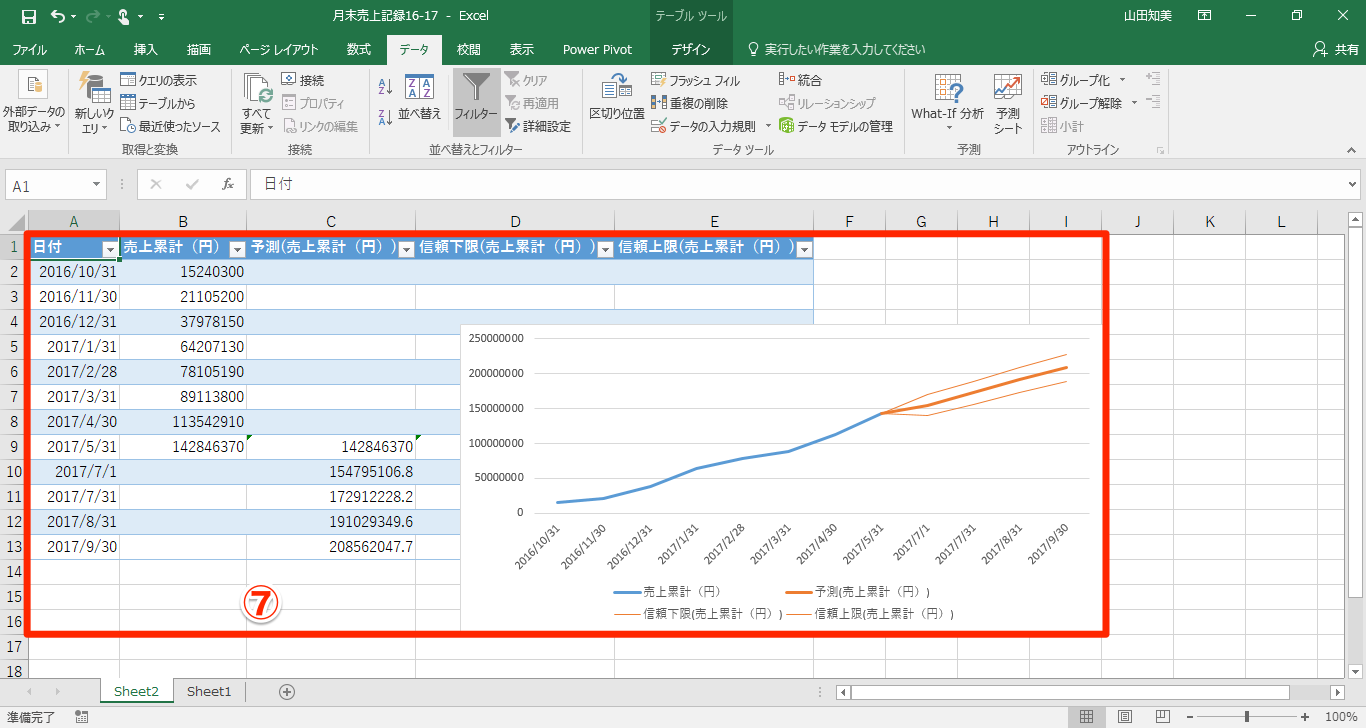Click the insert function fx button
This screenshot has width=1366, height=728.
228,185
